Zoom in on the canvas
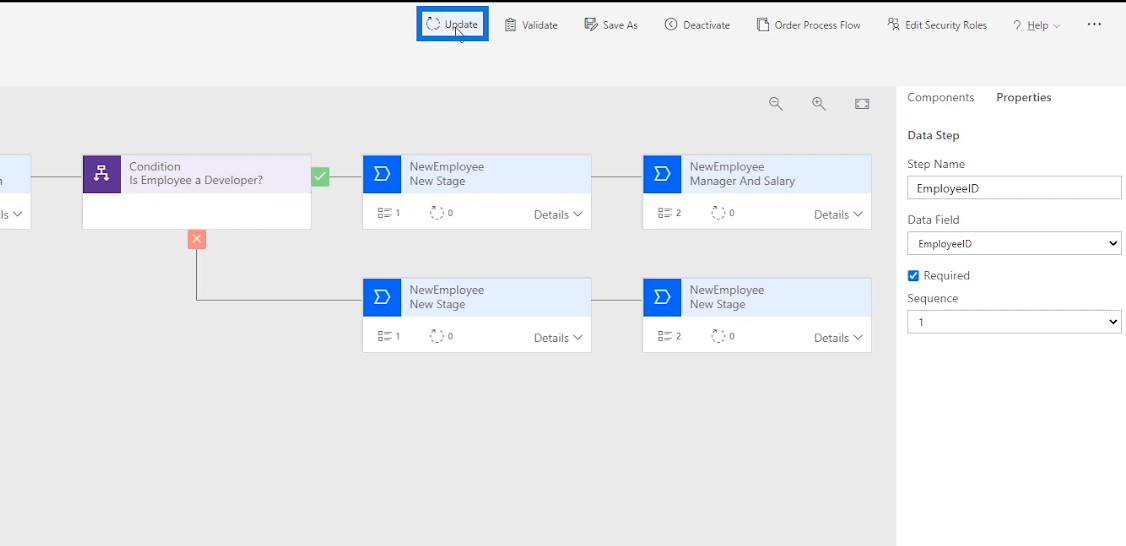 click(x=819, y=103)
